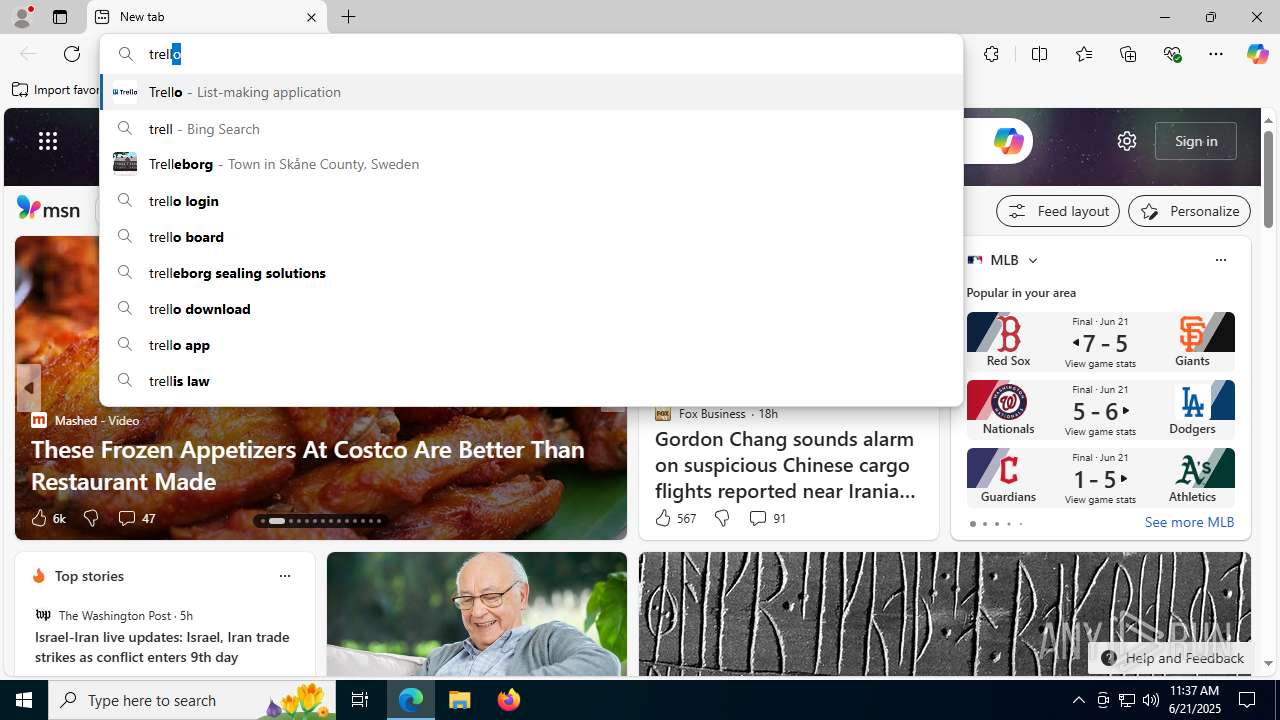
Task: Choose 'trello login' suggestion
Action: (531, 201)
